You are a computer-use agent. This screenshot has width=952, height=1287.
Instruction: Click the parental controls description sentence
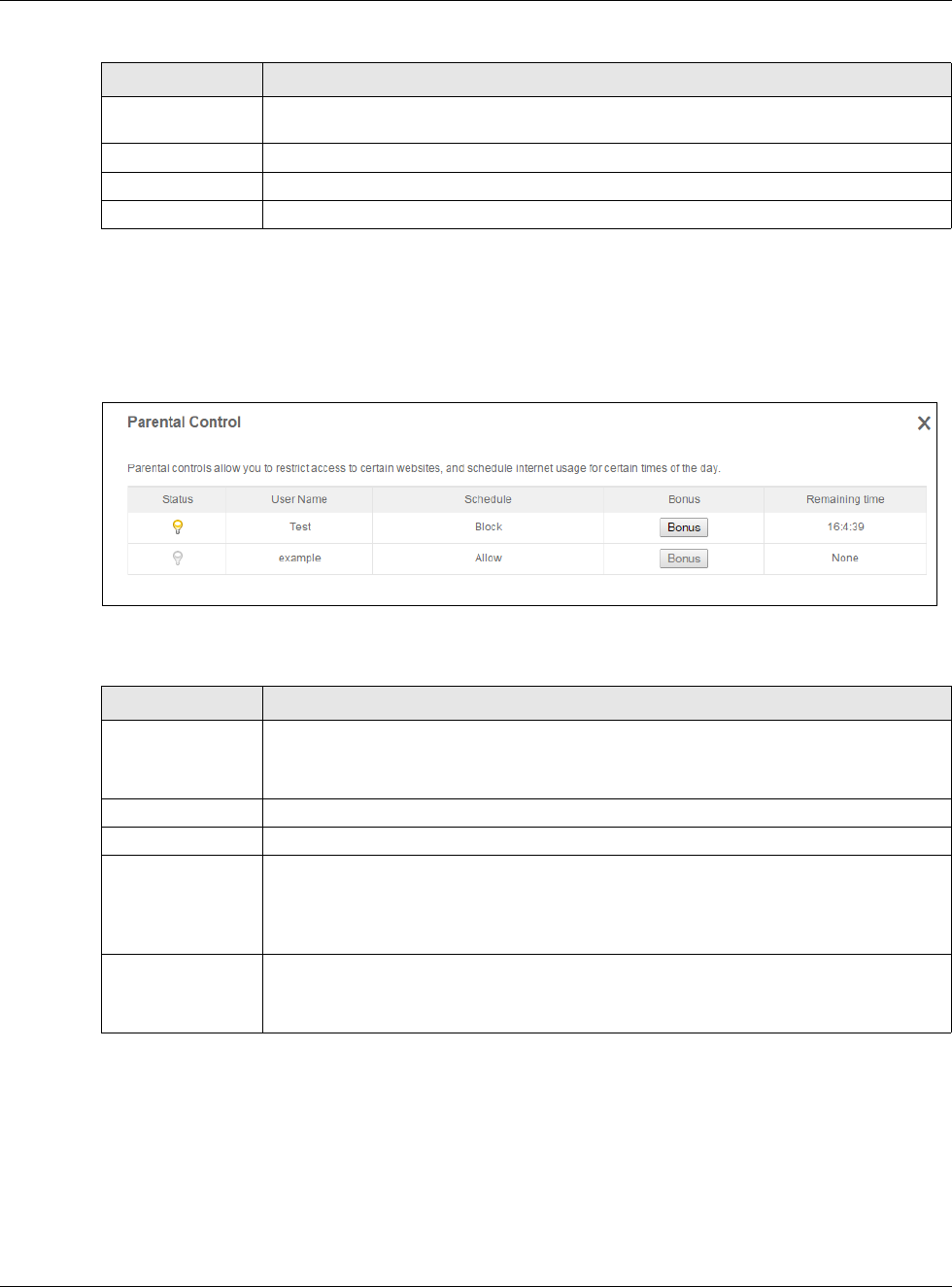(x=424, y=468)
